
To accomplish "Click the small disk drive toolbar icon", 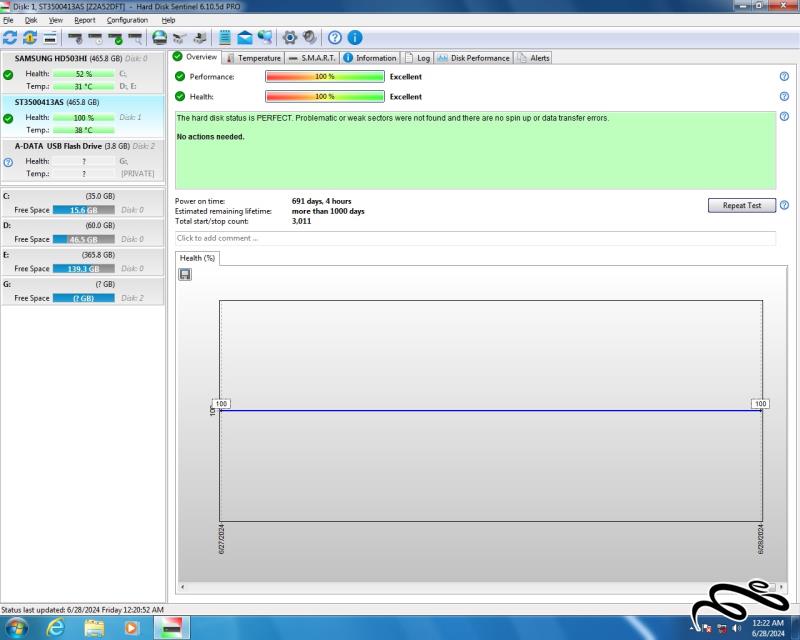I will point(50,38).
